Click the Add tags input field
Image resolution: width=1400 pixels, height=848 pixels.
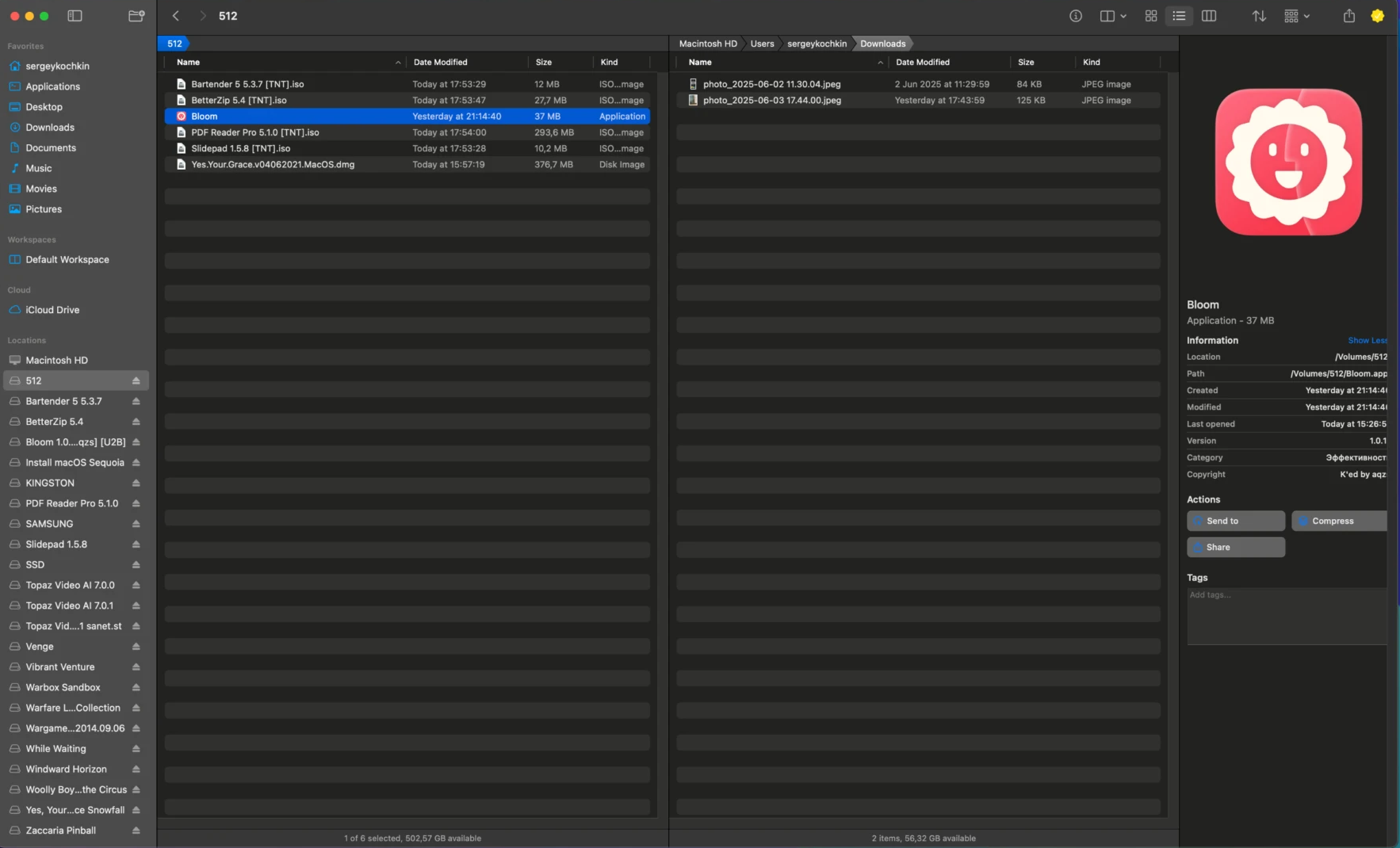[1287, 616]
